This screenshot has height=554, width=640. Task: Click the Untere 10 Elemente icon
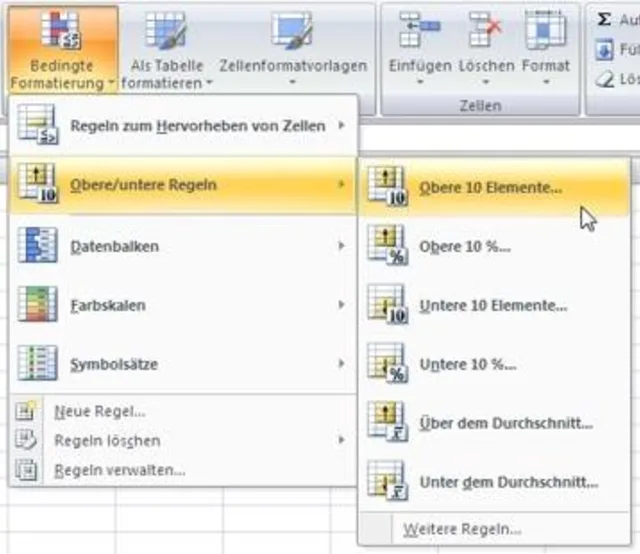(x=388, y=304)
